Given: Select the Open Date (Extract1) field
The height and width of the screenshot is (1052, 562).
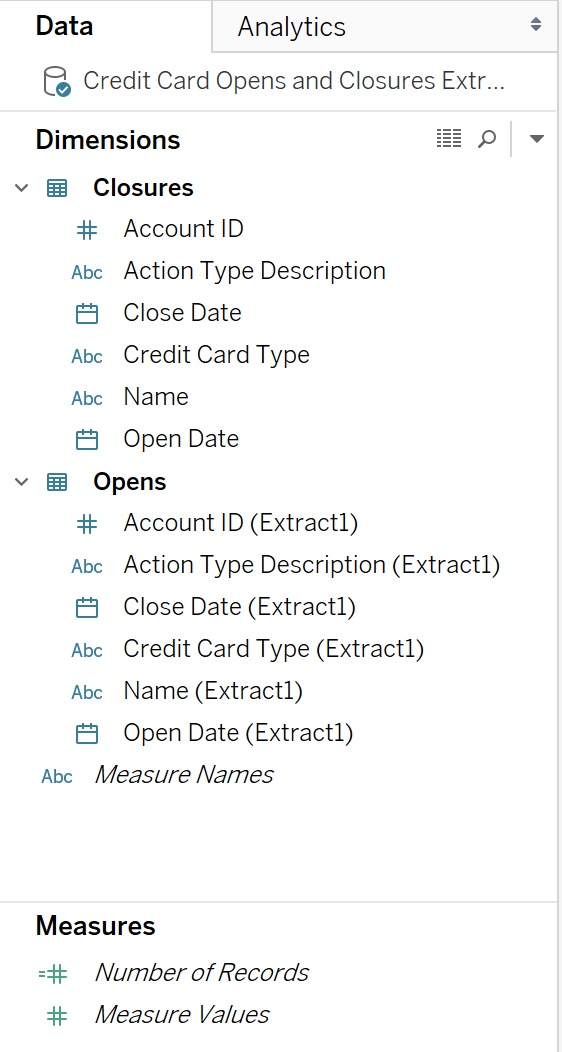Looking at the screenshot, I should click(238, 733).
